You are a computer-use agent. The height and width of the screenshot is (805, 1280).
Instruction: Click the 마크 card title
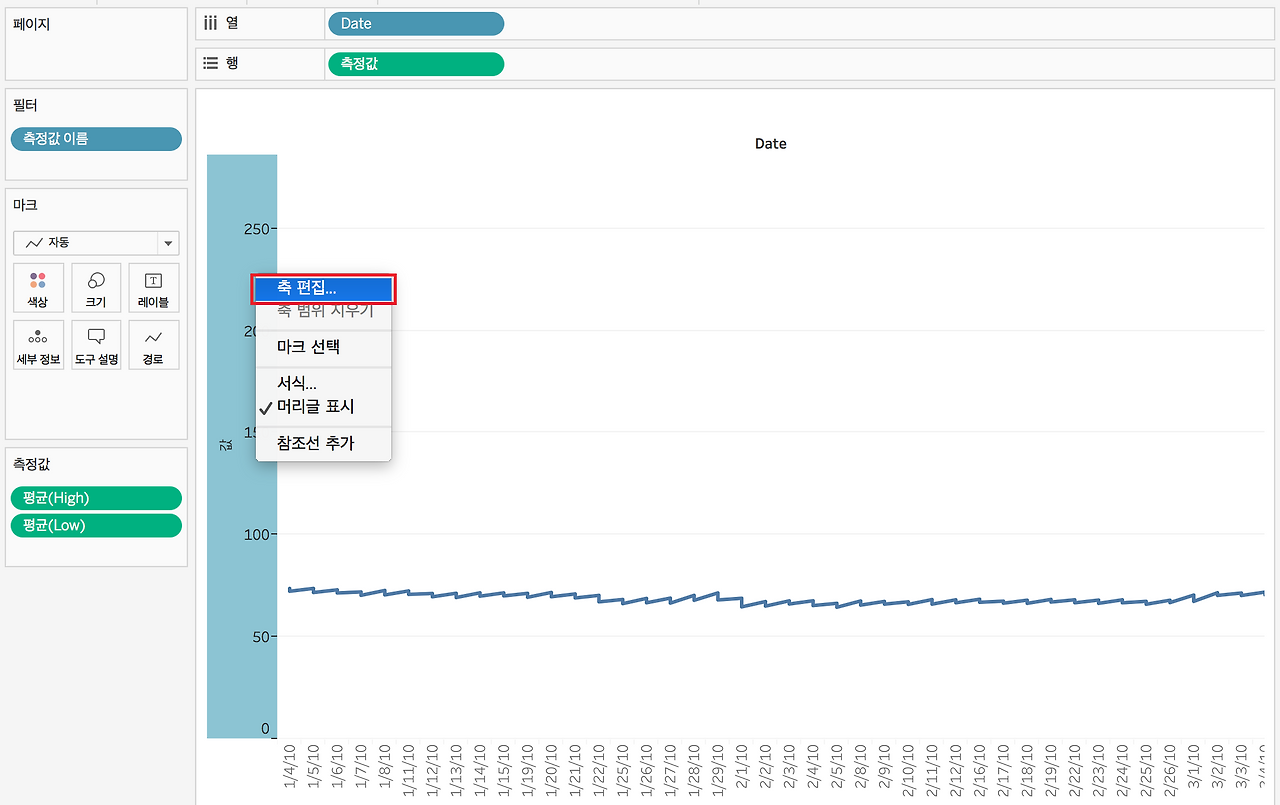pyautogui.click(x=25, y=204)
